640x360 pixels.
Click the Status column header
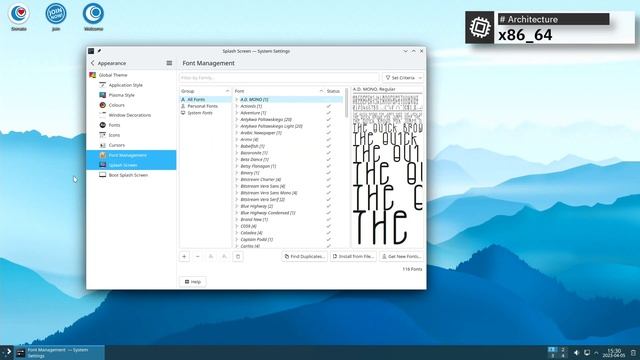point(333,91)
